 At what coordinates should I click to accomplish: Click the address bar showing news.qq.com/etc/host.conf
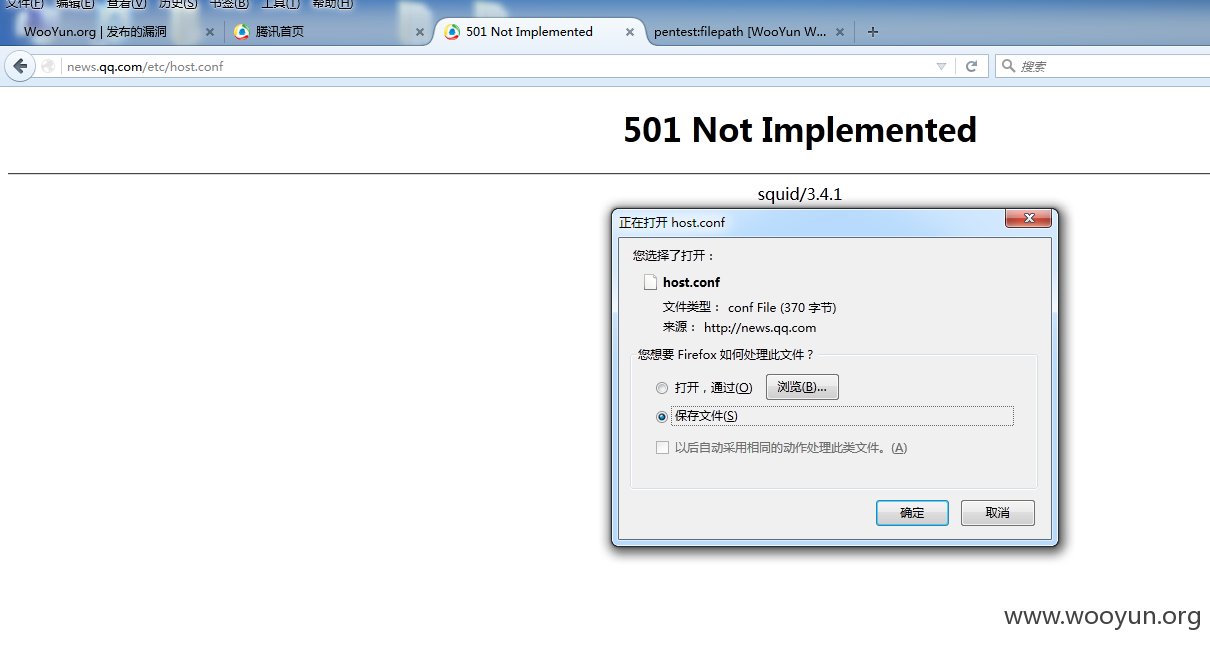coord(497,66)
